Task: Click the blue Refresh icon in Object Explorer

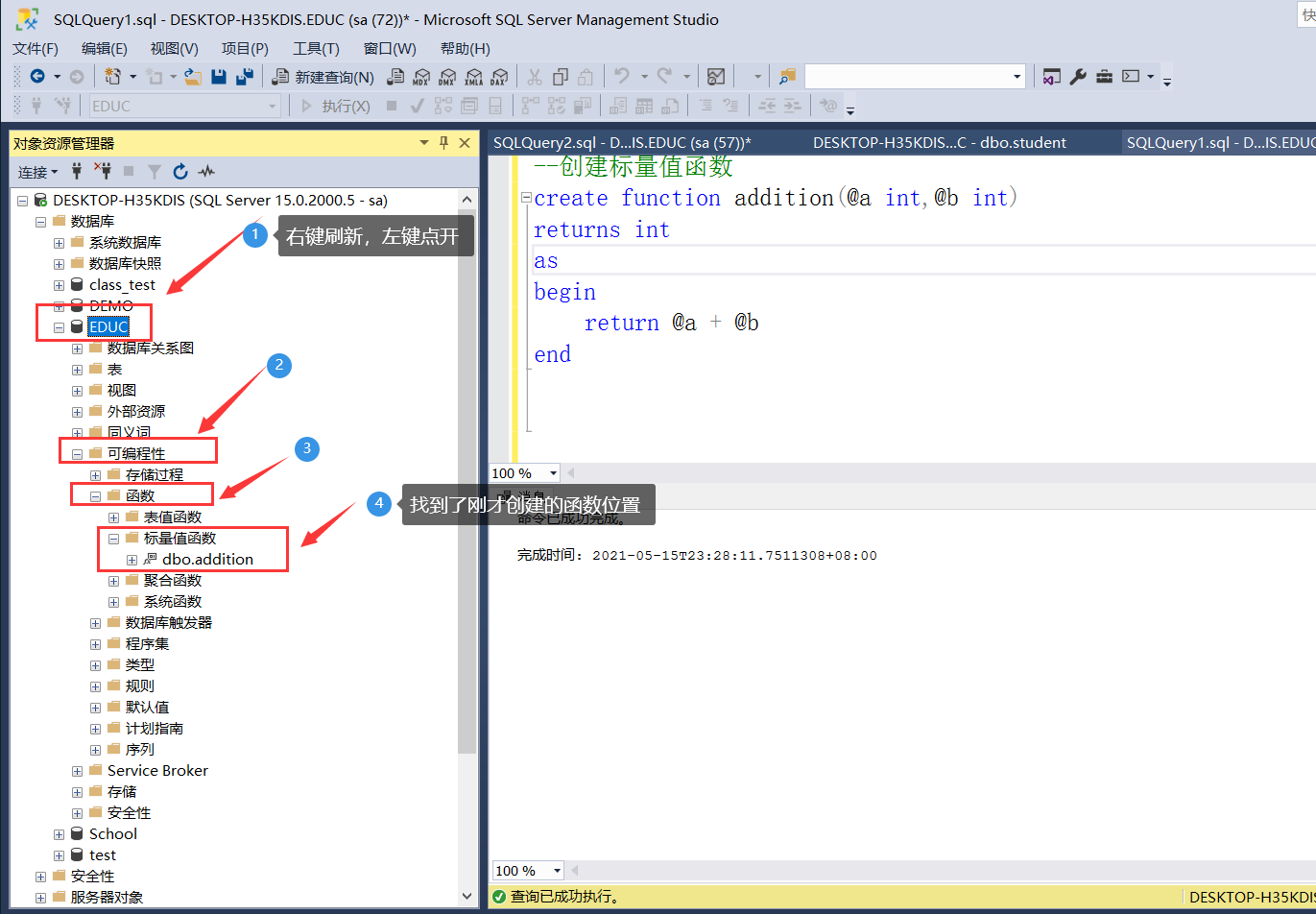Action: (x=180, y=172)
